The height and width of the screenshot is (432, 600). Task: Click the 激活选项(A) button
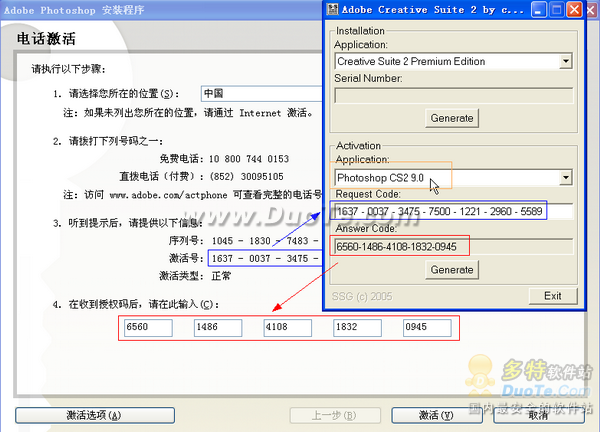[95, 415]
